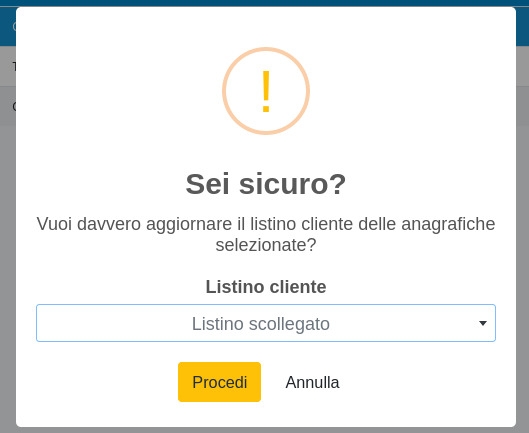
Task: Click the dimmed backdrop right of the dialog
Action: click(x=523, y=270)
